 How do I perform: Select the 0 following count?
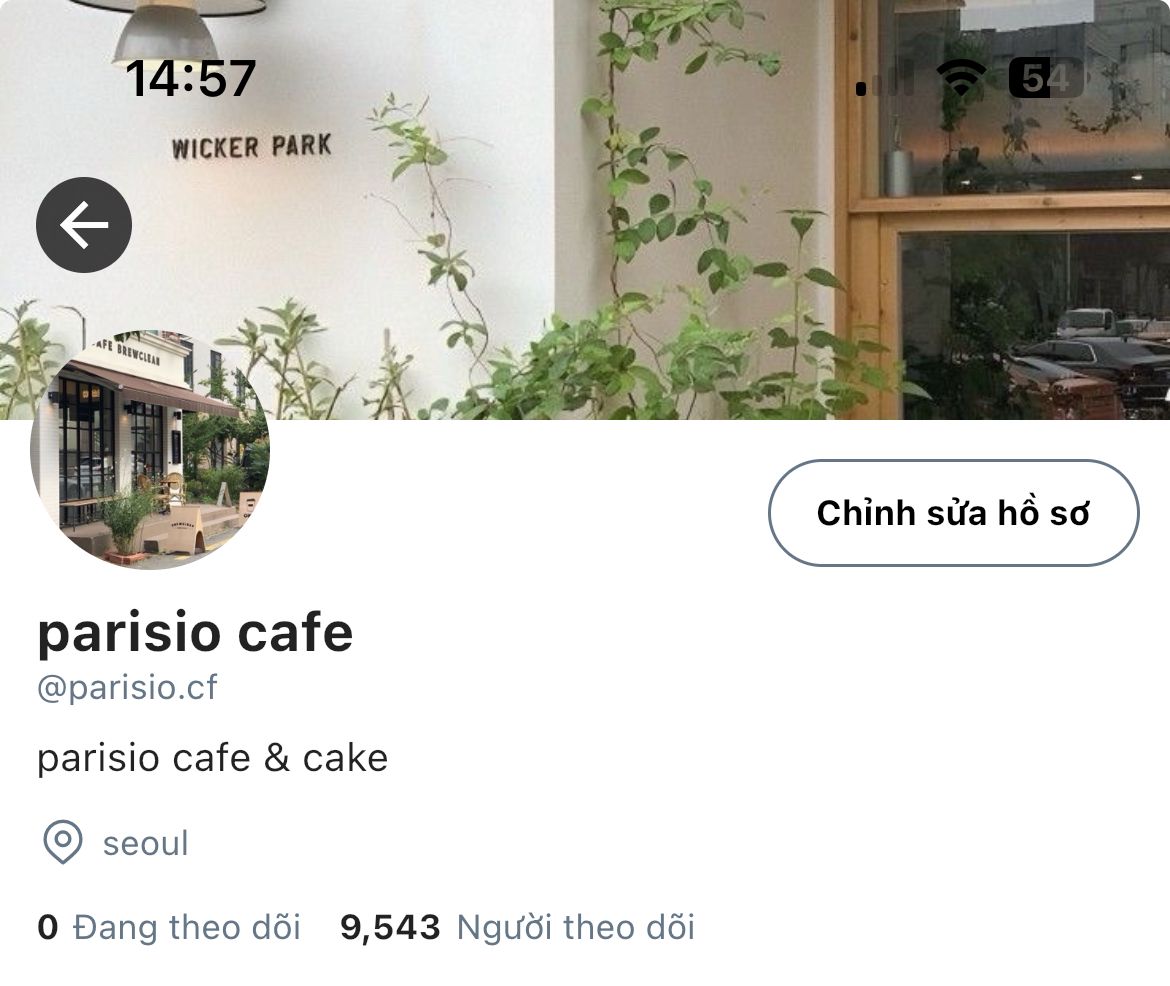click(x=48, y=927)
